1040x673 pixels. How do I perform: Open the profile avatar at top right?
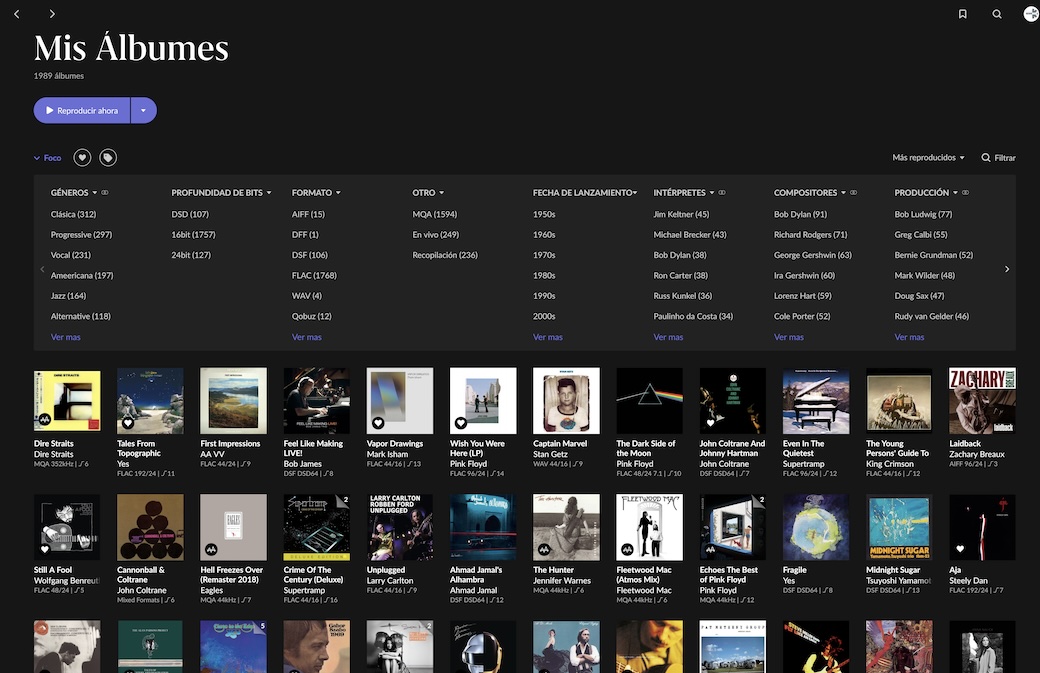(x=1030, y=14)
